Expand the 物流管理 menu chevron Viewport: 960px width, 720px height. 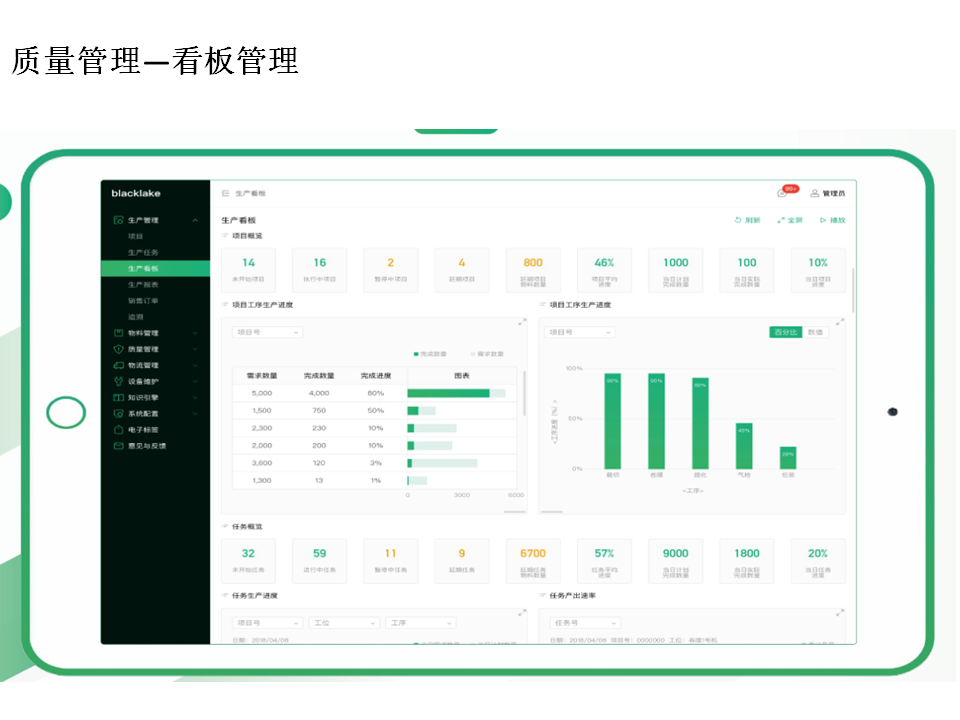point(195,366)
